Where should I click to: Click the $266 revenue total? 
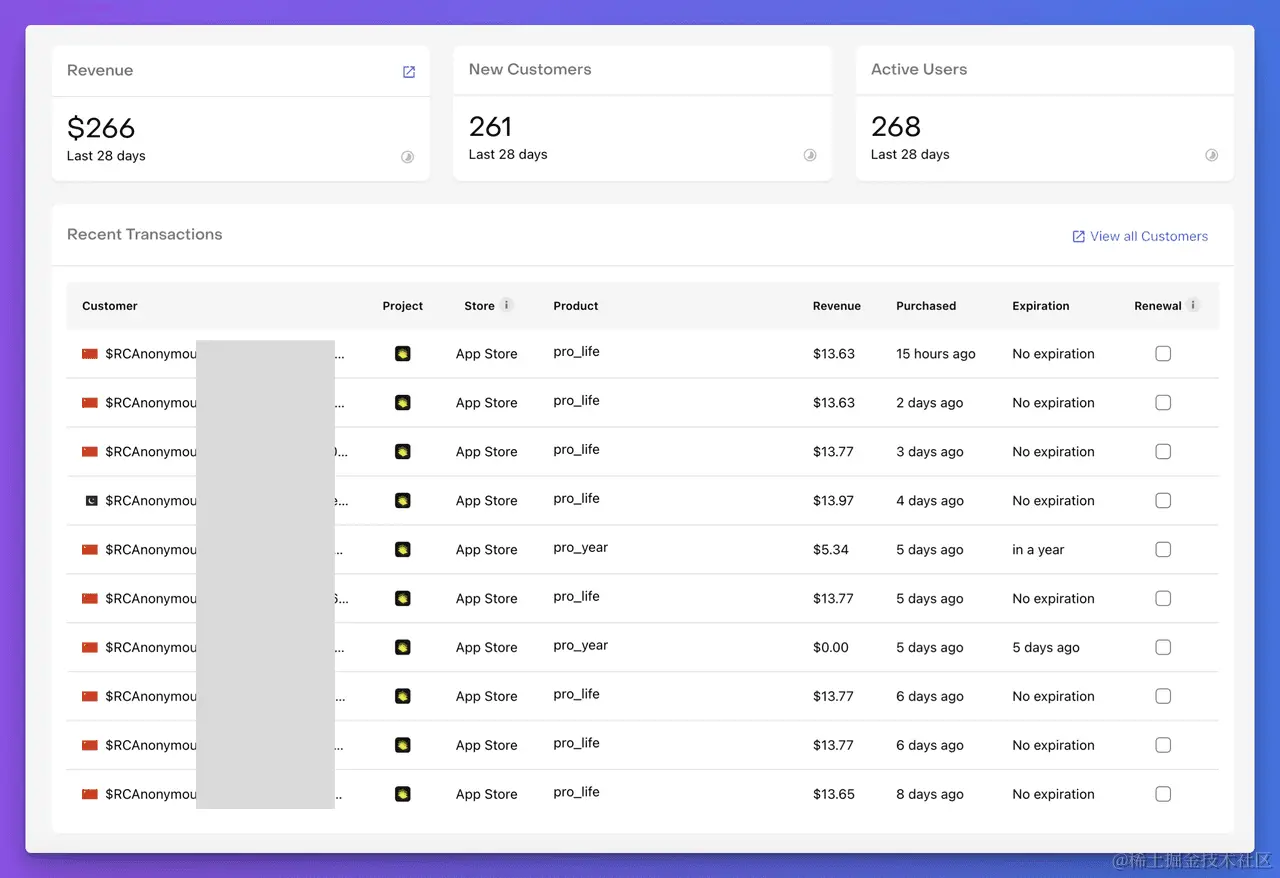click(x=101, y=128)
